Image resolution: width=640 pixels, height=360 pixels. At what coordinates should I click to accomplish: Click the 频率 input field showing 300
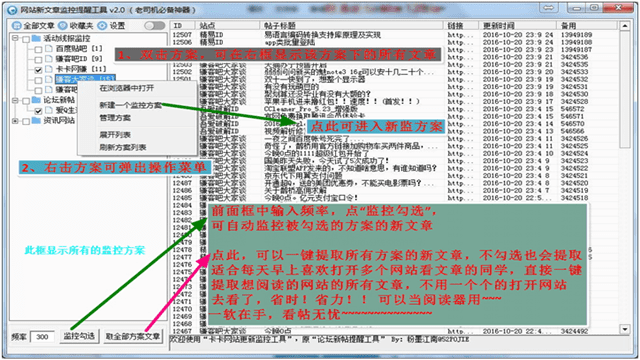coord(42,337)
